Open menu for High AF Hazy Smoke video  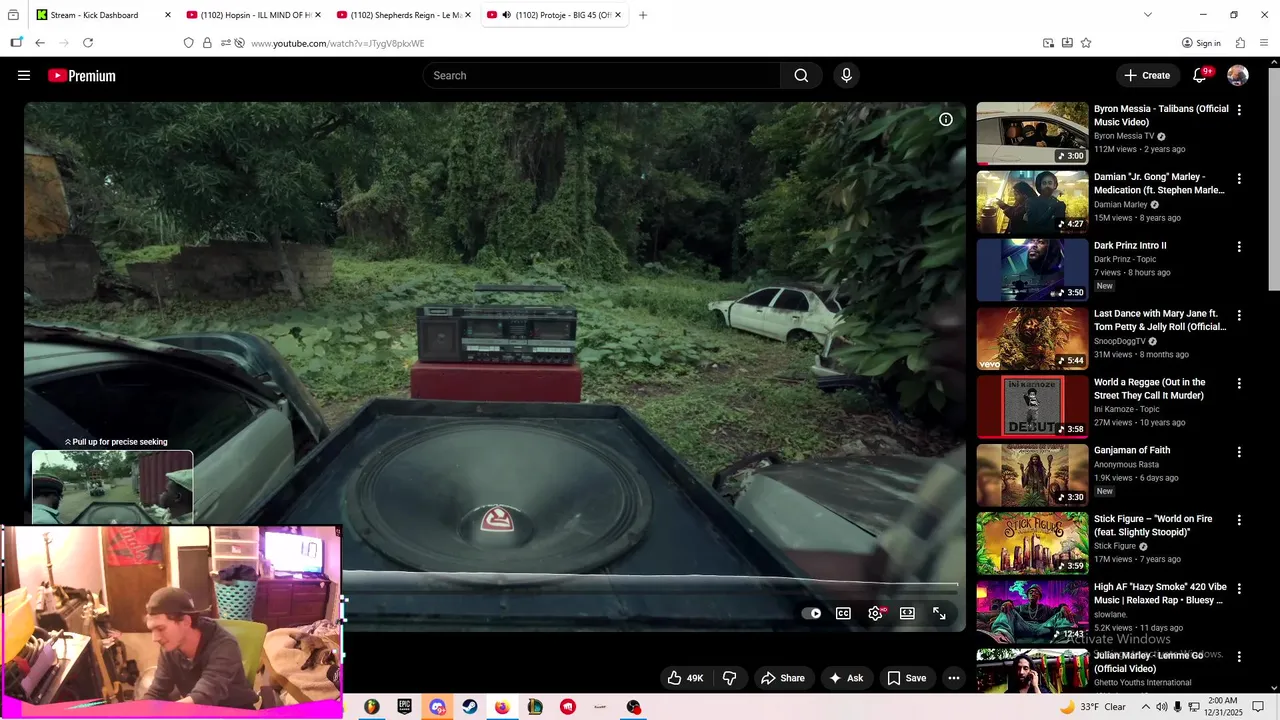click(1239, 589)
